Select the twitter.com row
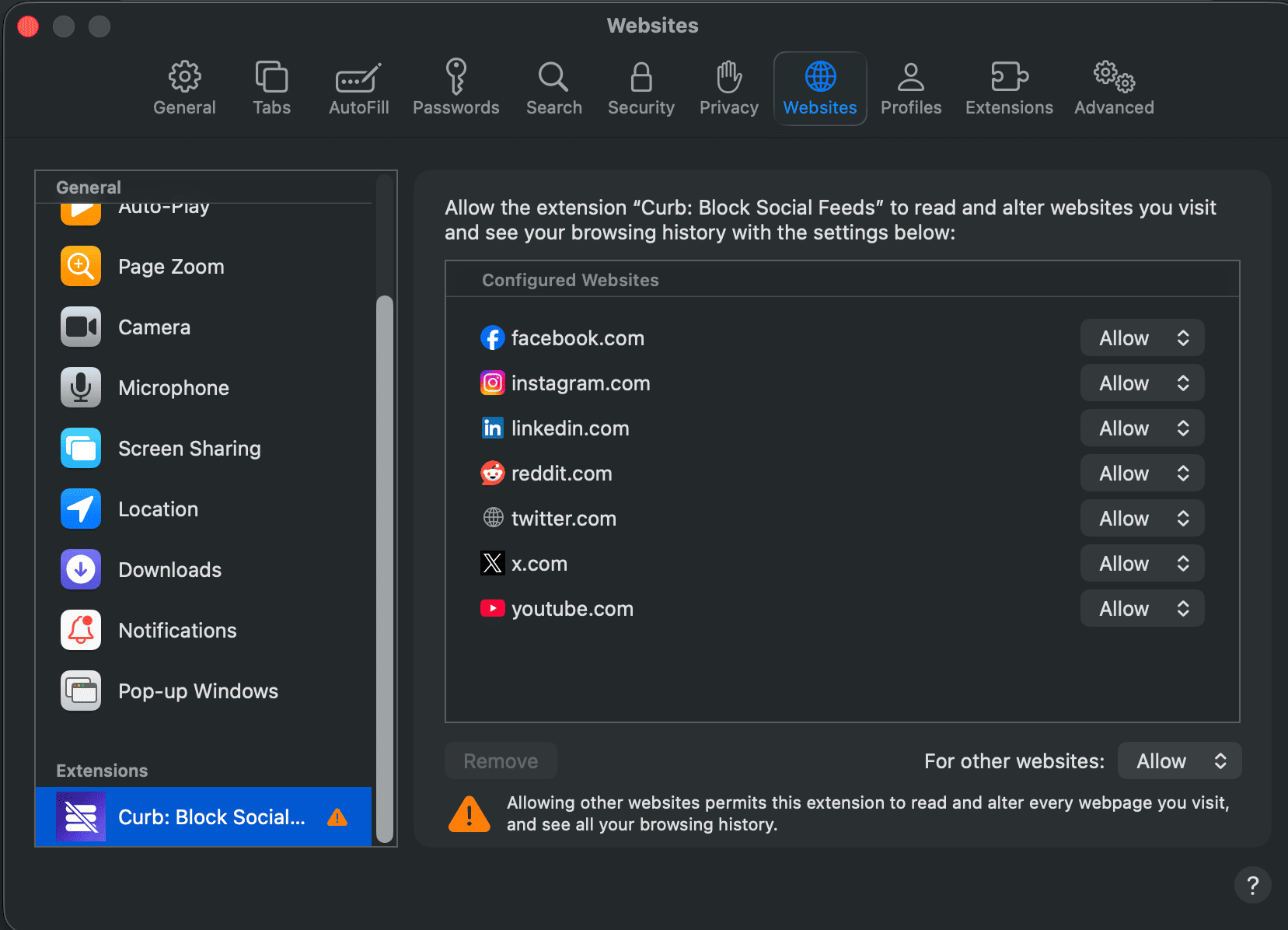Screen dimensions: 1288x930 coord(842,519)
